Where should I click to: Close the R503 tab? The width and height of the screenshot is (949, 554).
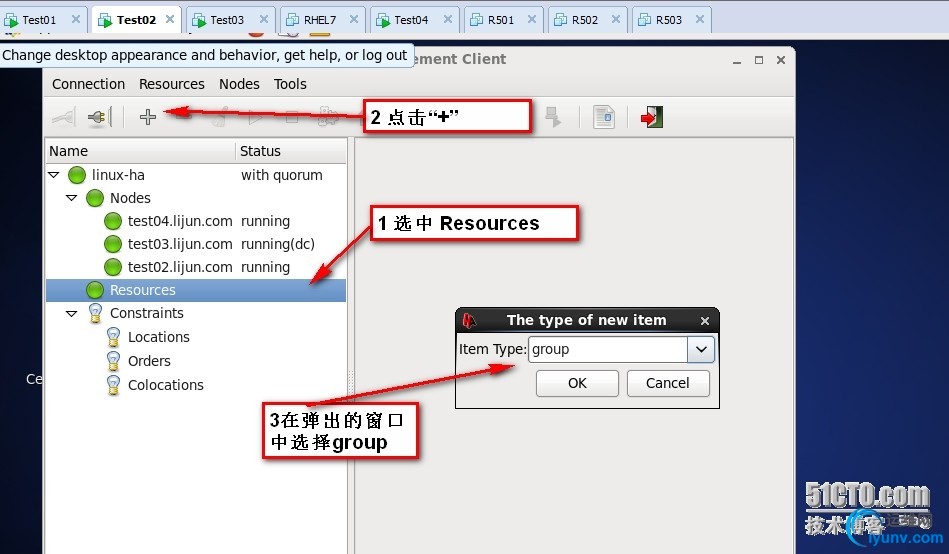[700, 19]
